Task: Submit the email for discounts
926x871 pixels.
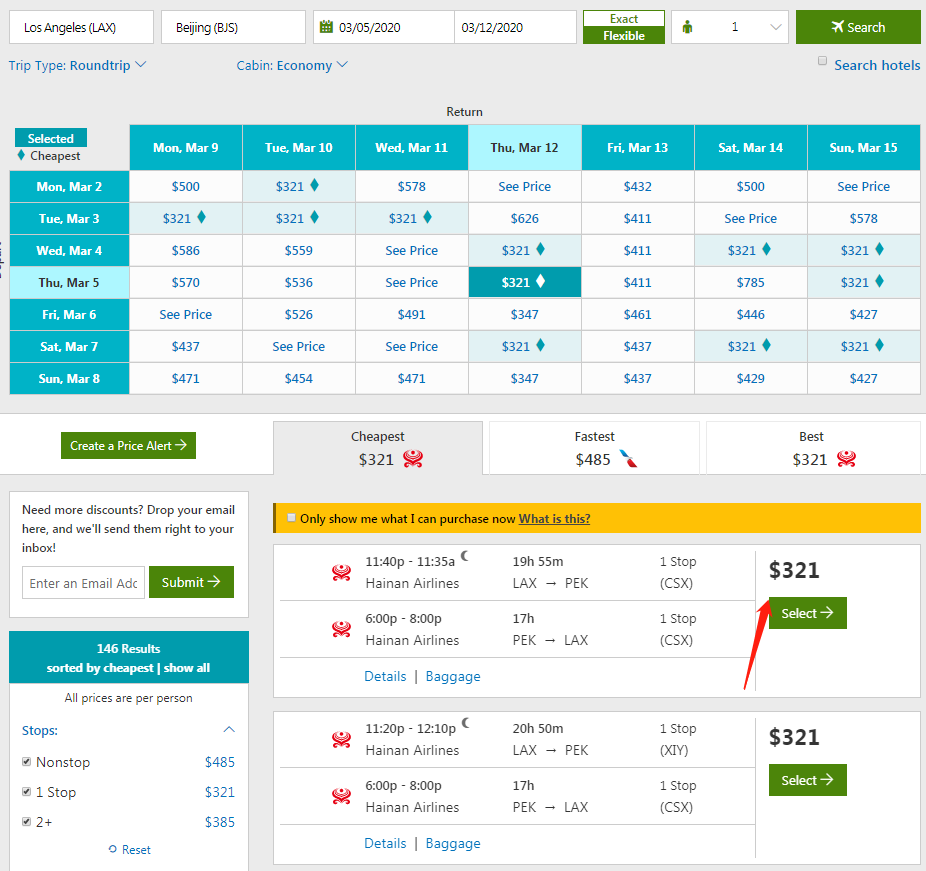Action: 191,582
